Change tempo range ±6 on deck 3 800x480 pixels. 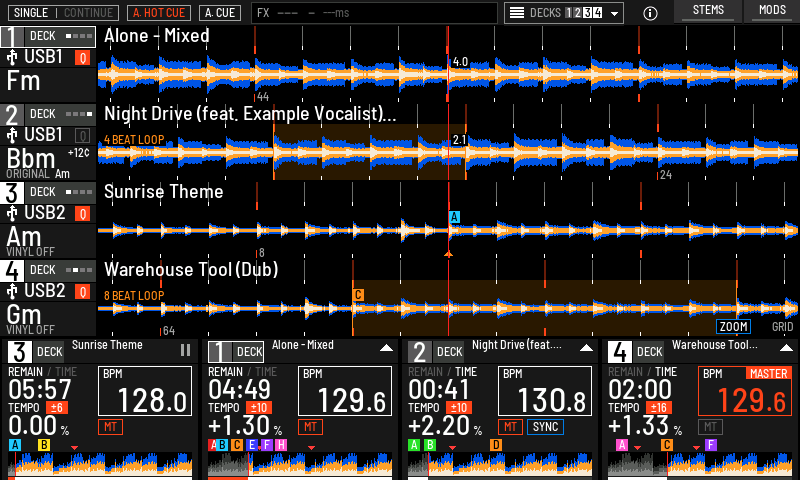57,408
